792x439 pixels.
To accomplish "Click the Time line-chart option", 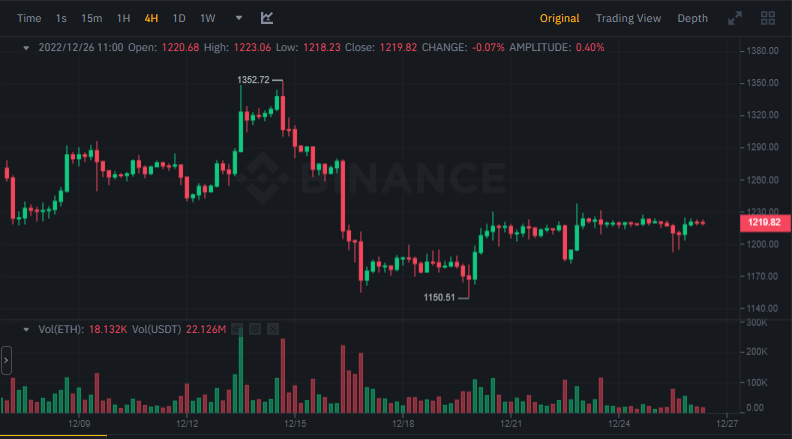I will [30, 18].
